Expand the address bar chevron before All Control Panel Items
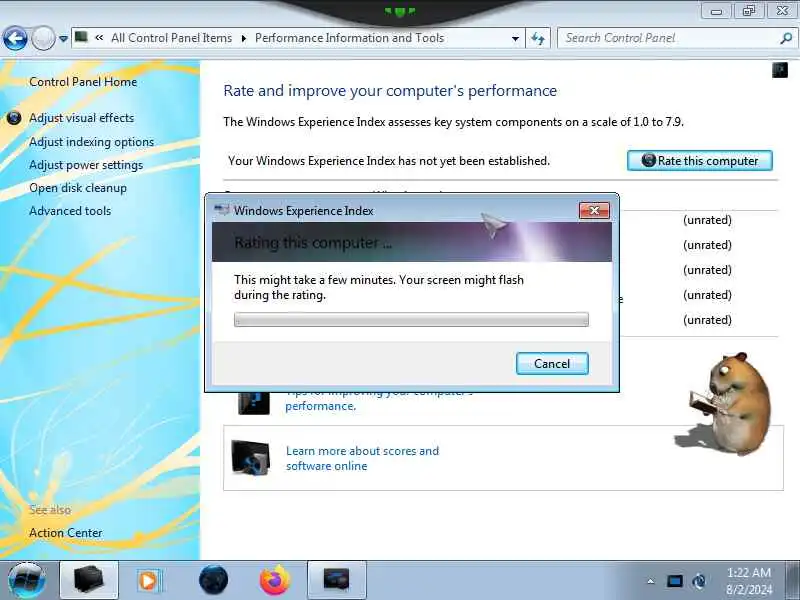800x600 pixels. pos(99,38)
